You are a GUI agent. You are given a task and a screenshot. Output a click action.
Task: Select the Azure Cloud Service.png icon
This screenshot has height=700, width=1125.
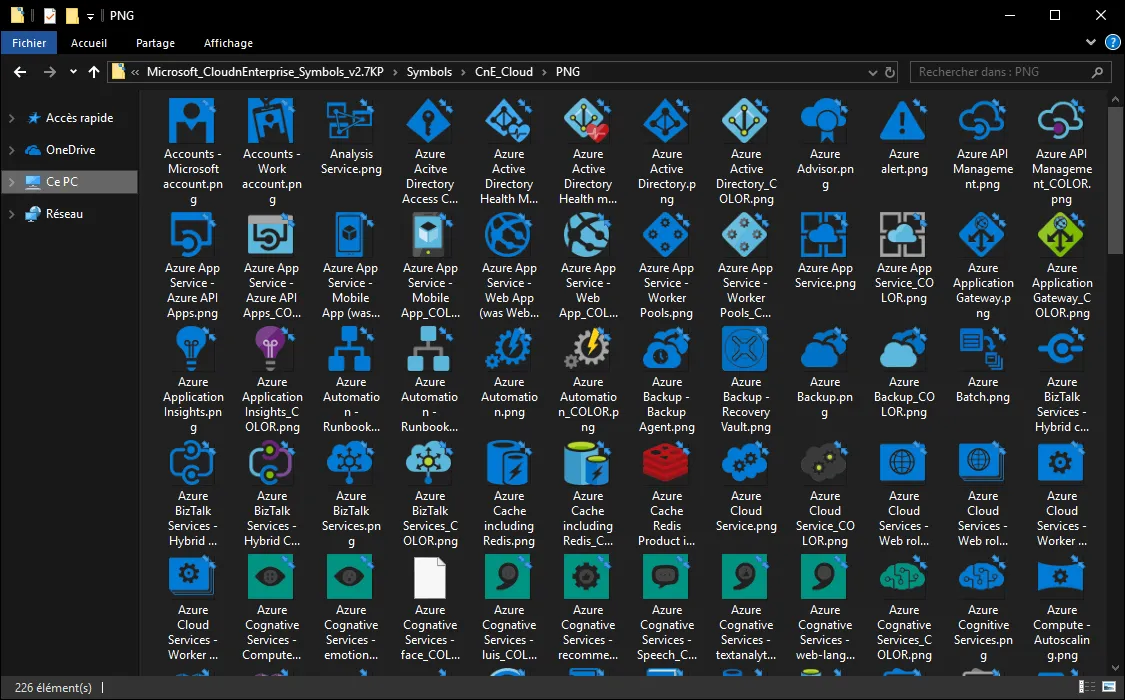point(745,464)
